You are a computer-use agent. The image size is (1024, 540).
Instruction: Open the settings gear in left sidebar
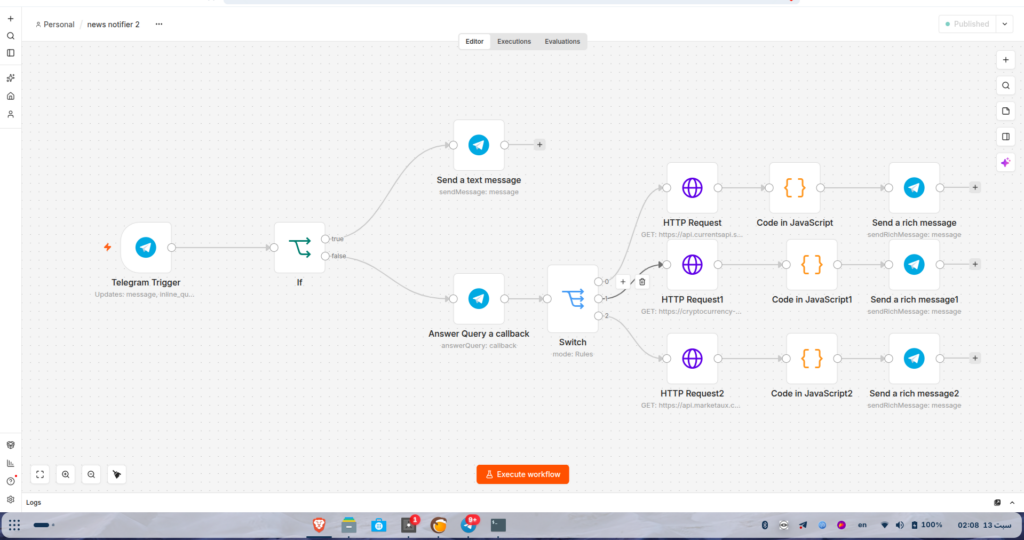tap(10, 500)
